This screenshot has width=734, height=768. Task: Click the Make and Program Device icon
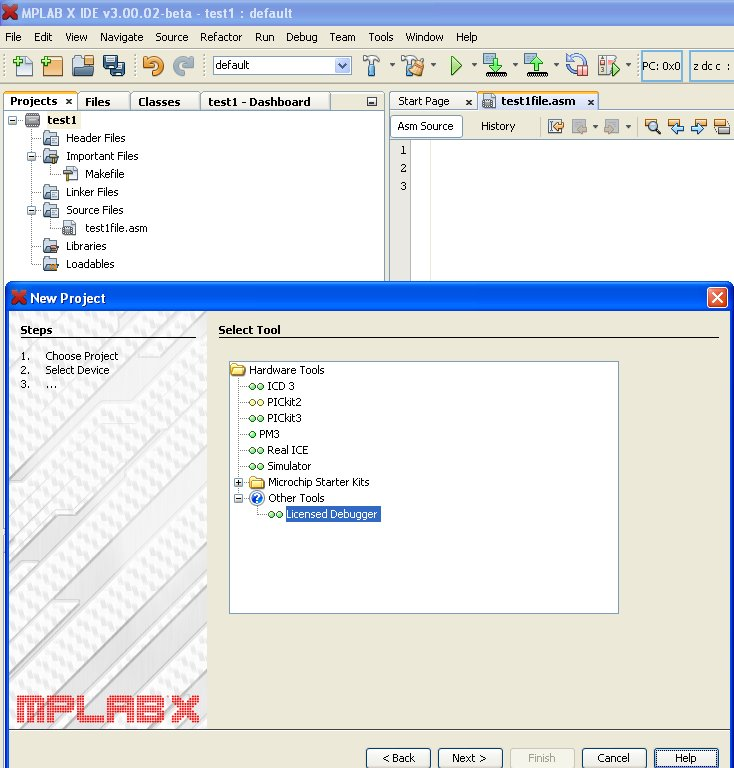(x=495, y=65)
